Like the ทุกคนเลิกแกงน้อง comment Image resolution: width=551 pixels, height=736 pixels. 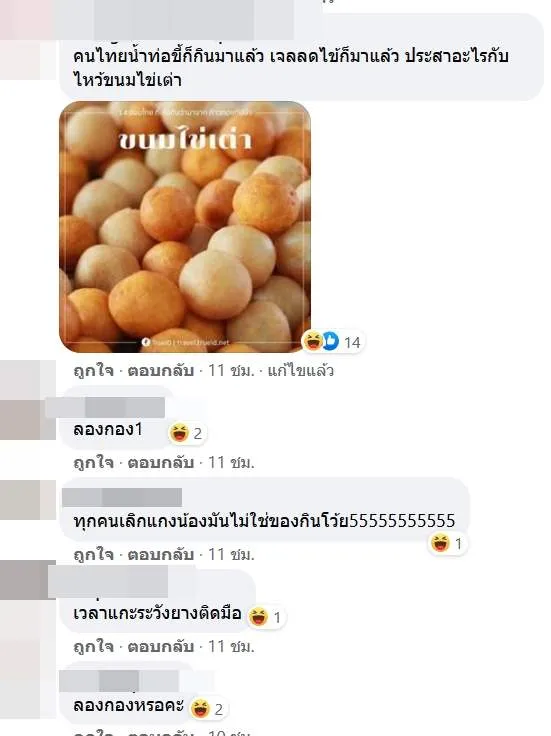tap(93, 555)
